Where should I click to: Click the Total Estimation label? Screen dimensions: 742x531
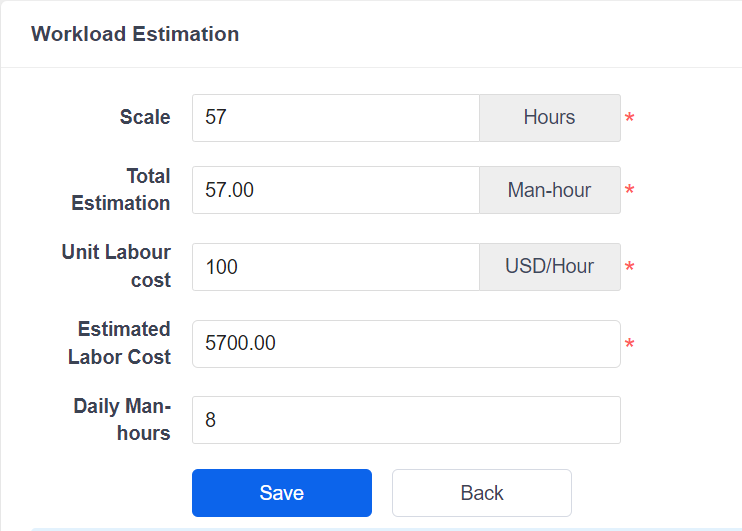[121, 189]
